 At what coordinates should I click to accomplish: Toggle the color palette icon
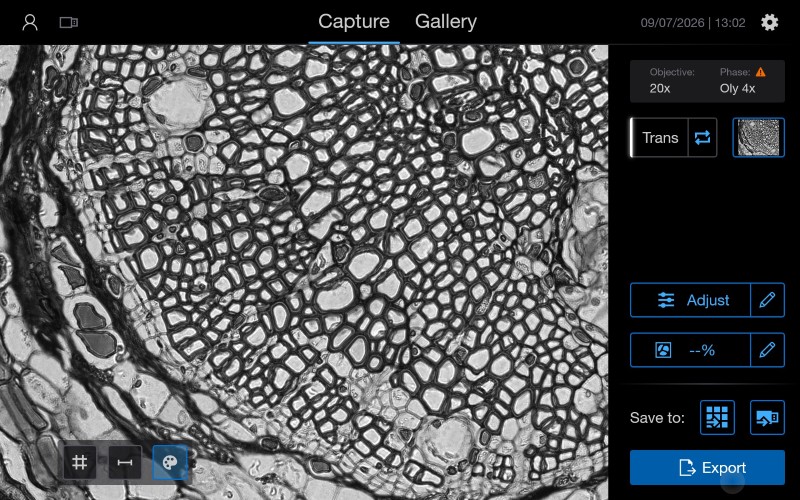(x=170, y=462)
